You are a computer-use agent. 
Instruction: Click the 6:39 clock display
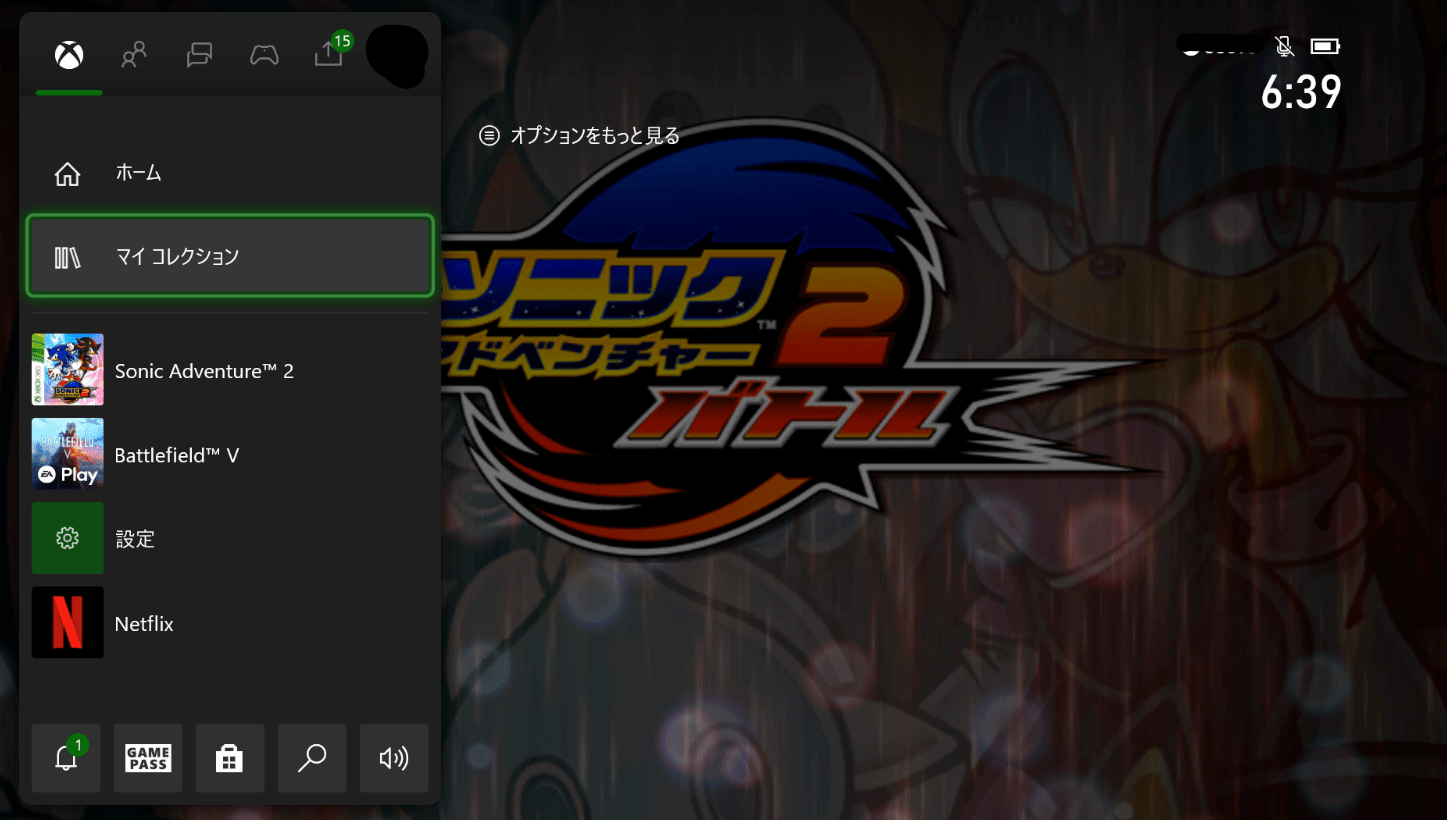1301,93
